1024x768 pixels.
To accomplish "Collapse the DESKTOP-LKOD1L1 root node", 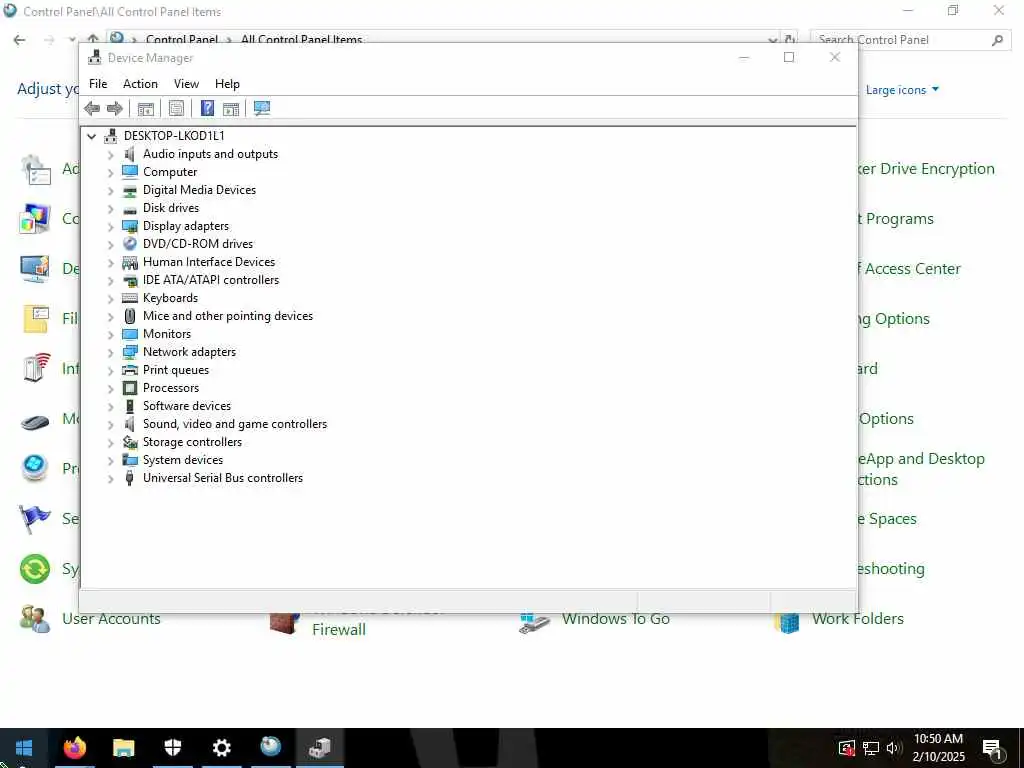I will point(91,136).
